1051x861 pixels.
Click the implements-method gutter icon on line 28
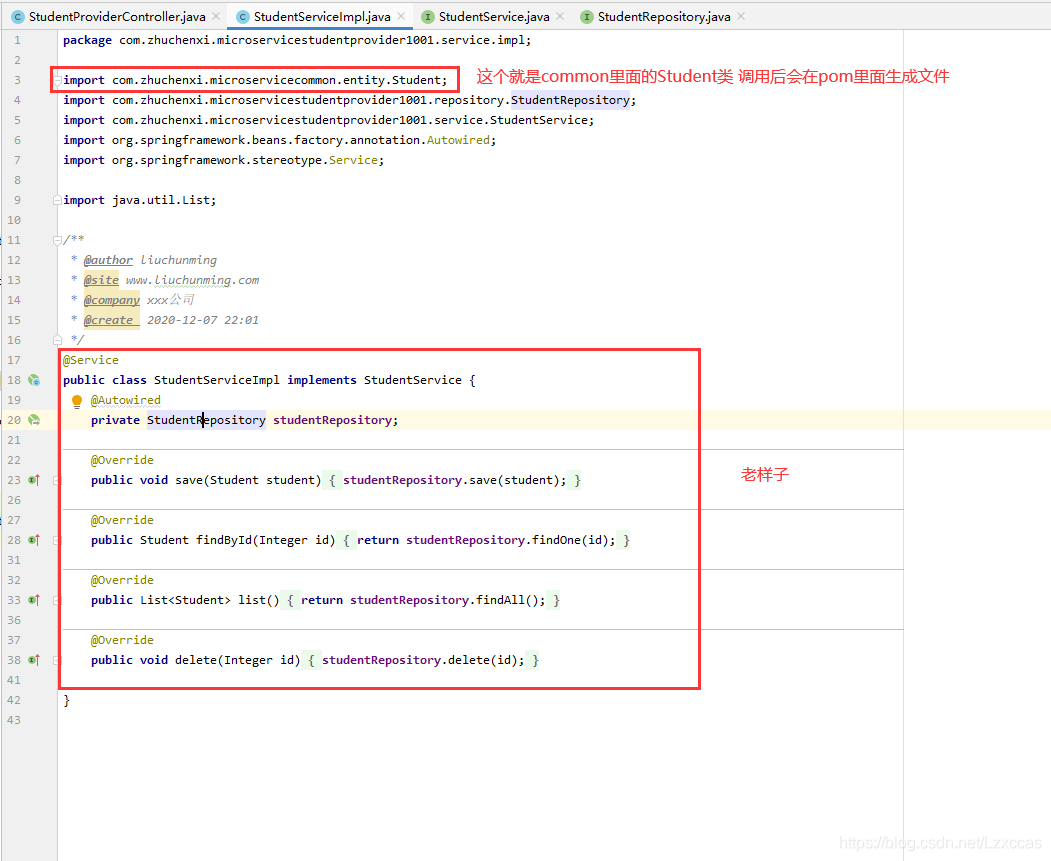(34, 540)
